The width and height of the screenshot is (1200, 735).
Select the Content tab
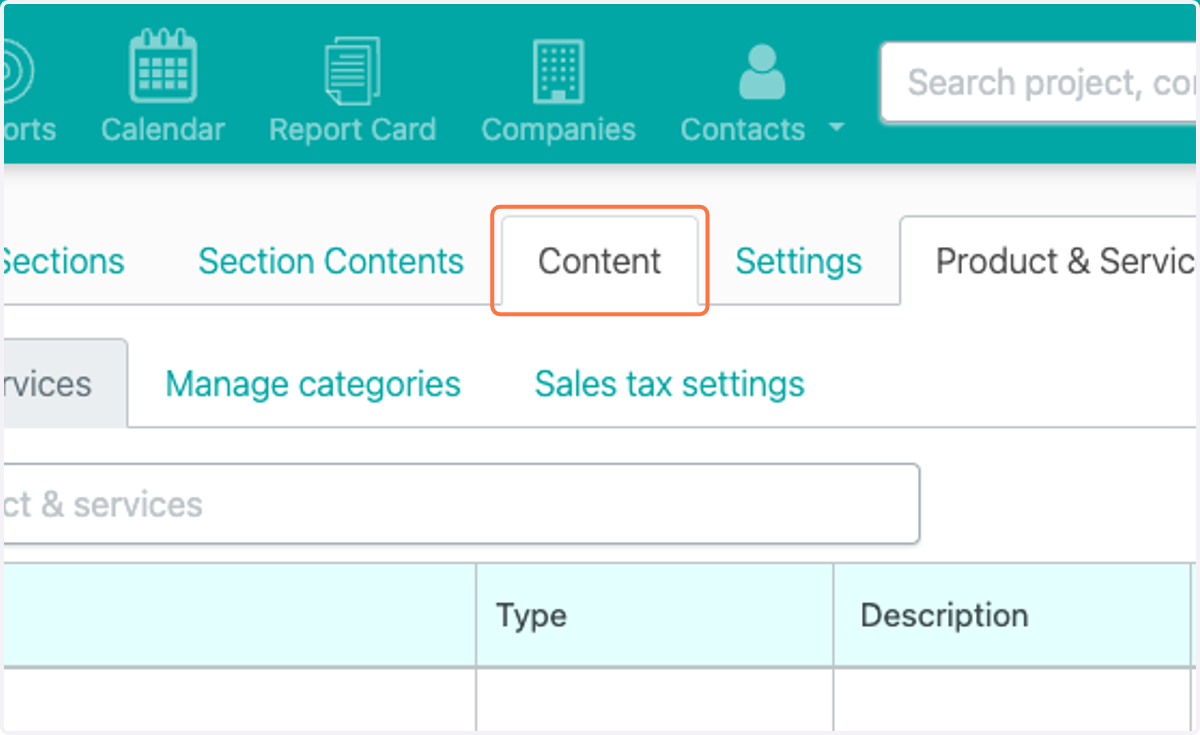599,261
